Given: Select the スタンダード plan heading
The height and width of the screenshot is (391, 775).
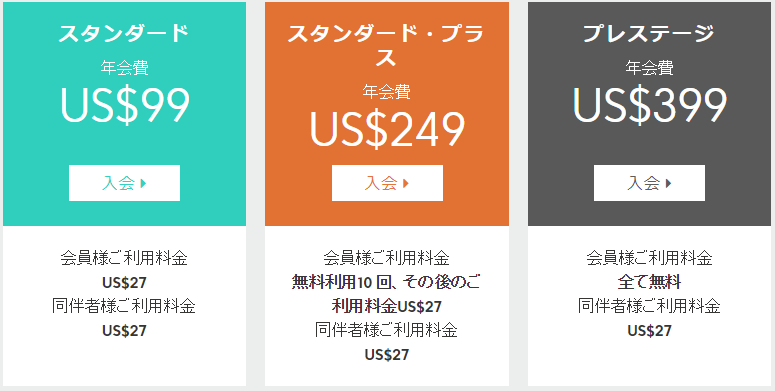Looking at the screenshot, I should pos(124,33).
